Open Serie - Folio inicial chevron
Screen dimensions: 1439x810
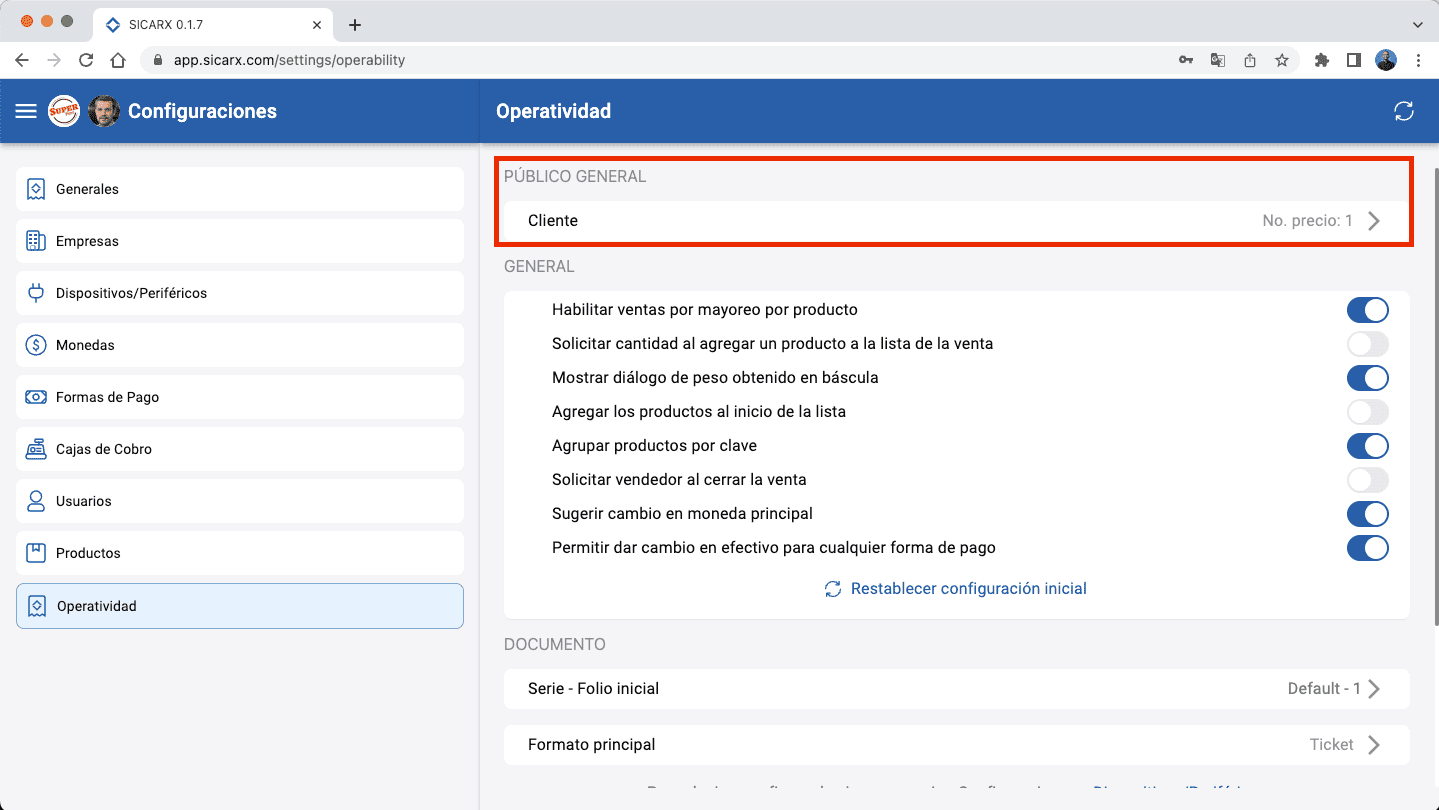click(1374, 689)
